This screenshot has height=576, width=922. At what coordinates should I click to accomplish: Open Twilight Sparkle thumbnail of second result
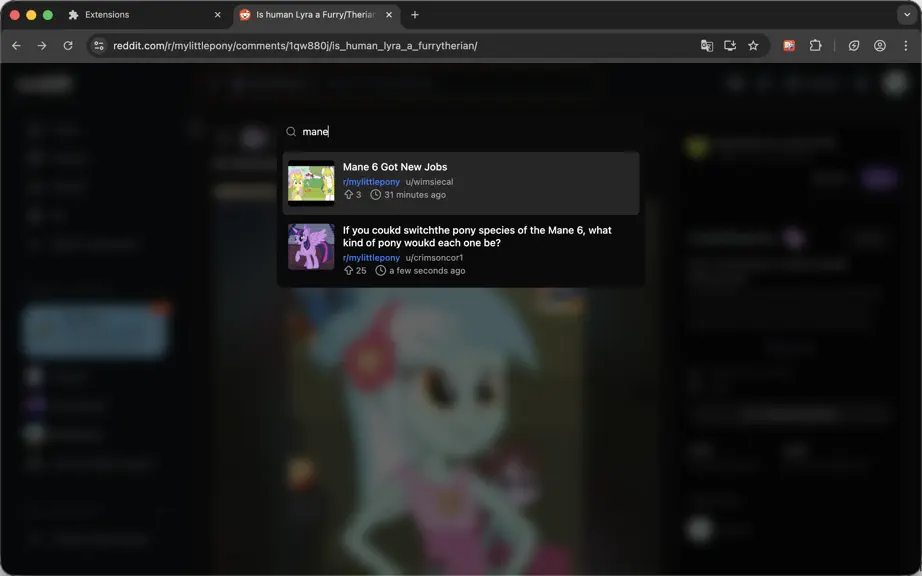(311, 247)
